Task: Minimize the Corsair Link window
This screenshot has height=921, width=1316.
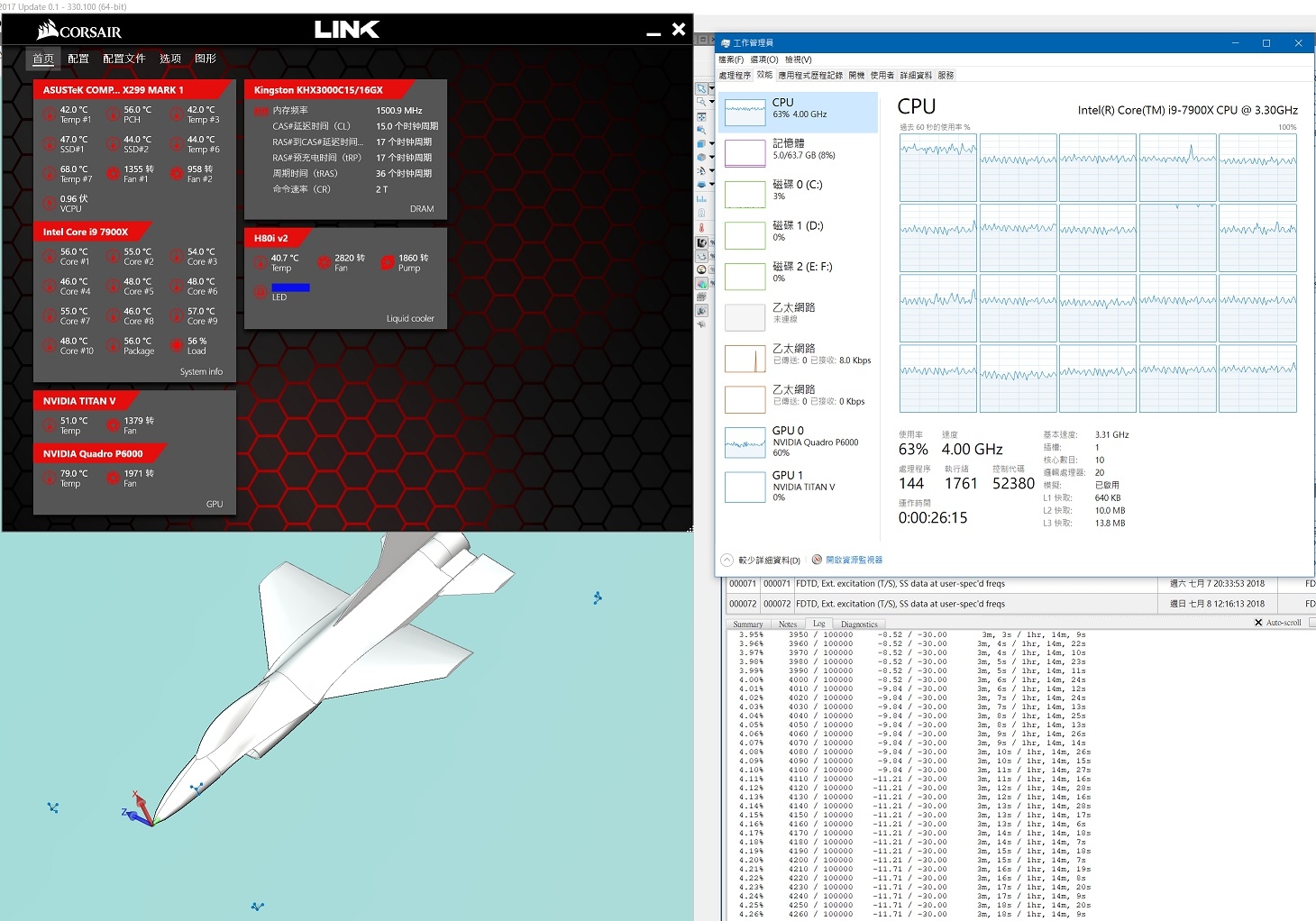Action: [653, 32]
